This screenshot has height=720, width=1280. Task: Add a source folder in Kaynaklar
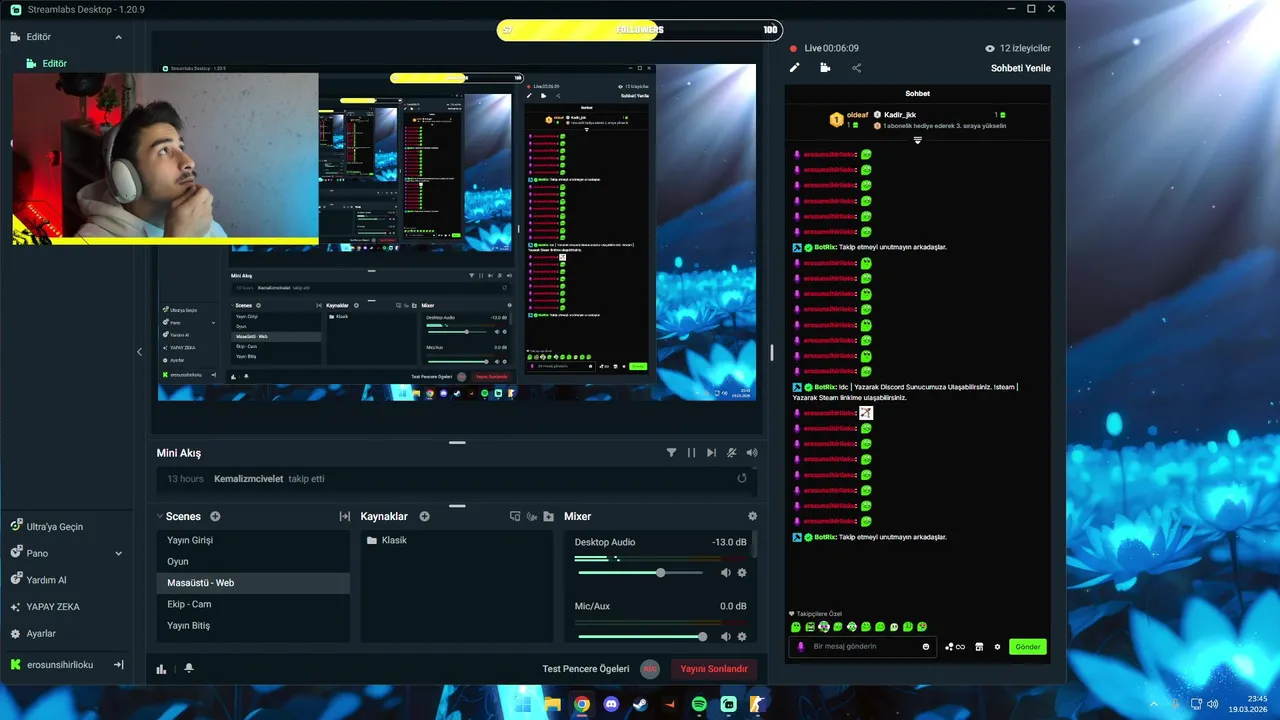[x=548, y=516]
